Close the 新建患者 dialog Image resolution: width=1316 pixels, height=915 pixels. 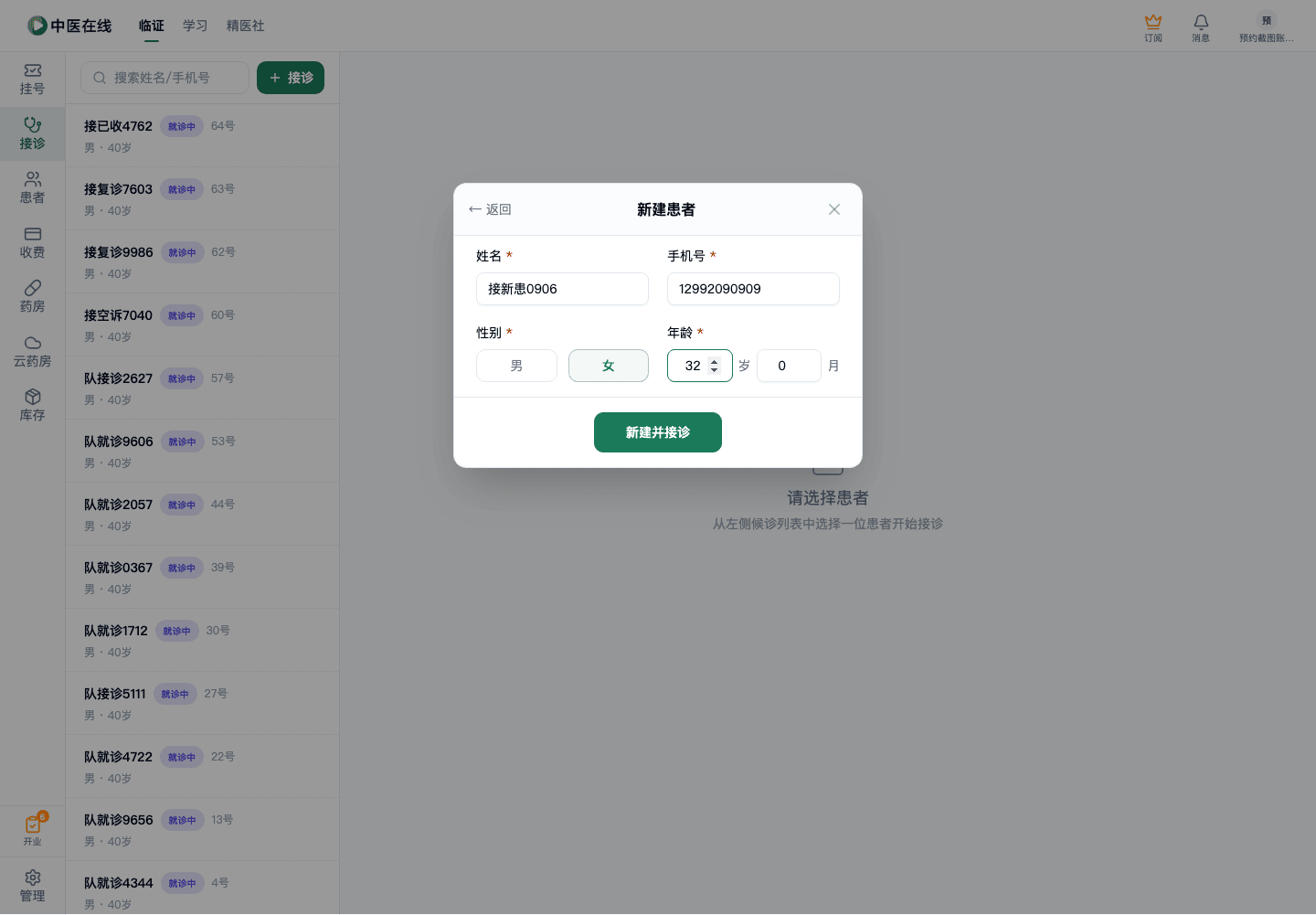pyautogui.click(x=834, y=209)
